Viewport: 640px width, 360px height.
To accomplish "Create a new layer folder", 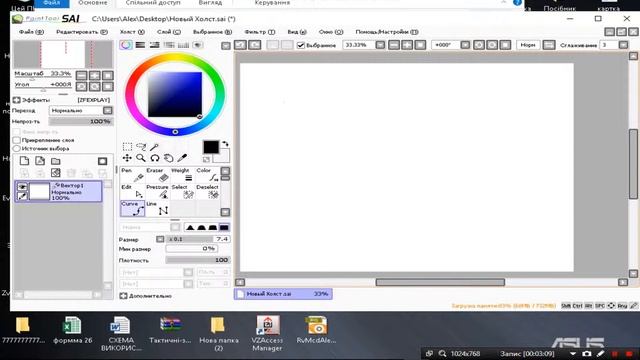I will point(56,161).
